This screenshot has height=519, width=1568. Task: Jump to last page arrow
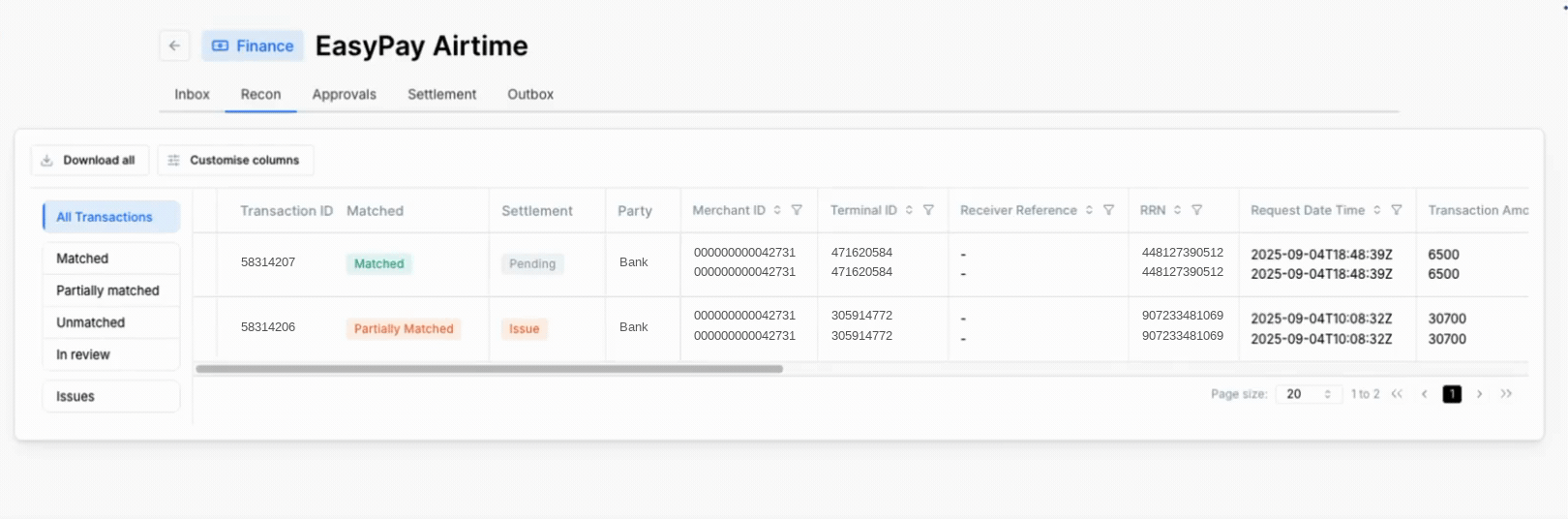coord(1506,394)
